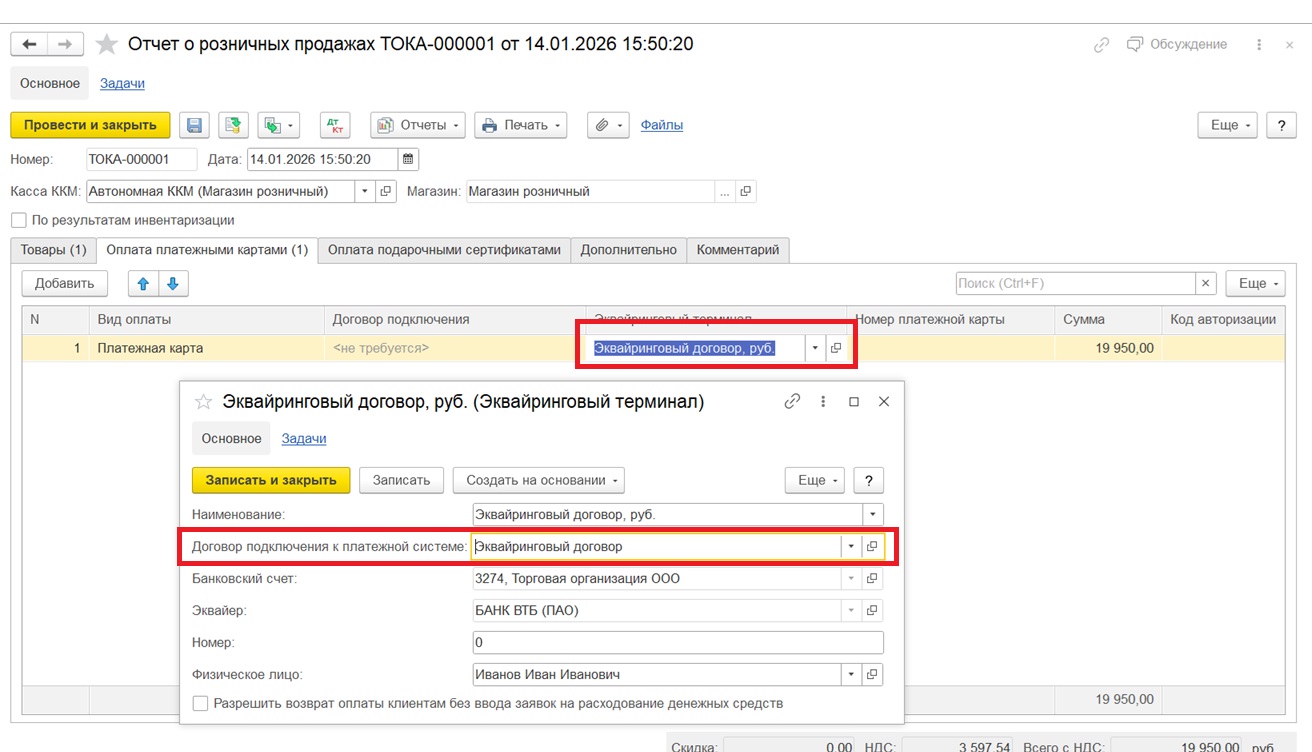Image resolution: width=1312 pixels, height=752 pixels.
Task: Move payment row down with blue arrow
Action: [172, 283]
